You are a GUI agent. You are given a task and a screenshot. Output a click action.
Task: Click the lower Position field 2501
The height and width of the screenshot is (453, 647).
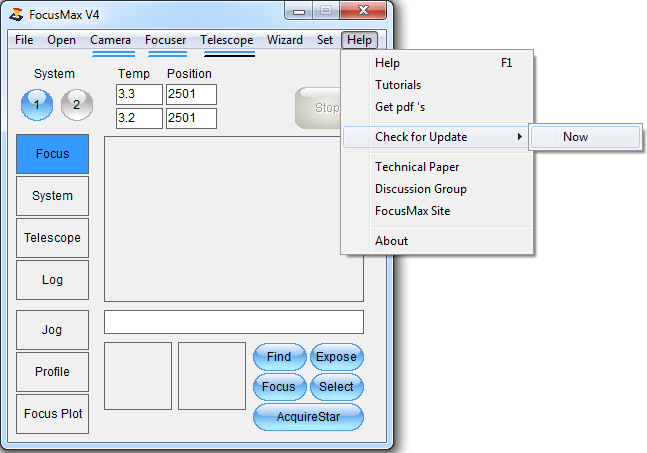191,118
